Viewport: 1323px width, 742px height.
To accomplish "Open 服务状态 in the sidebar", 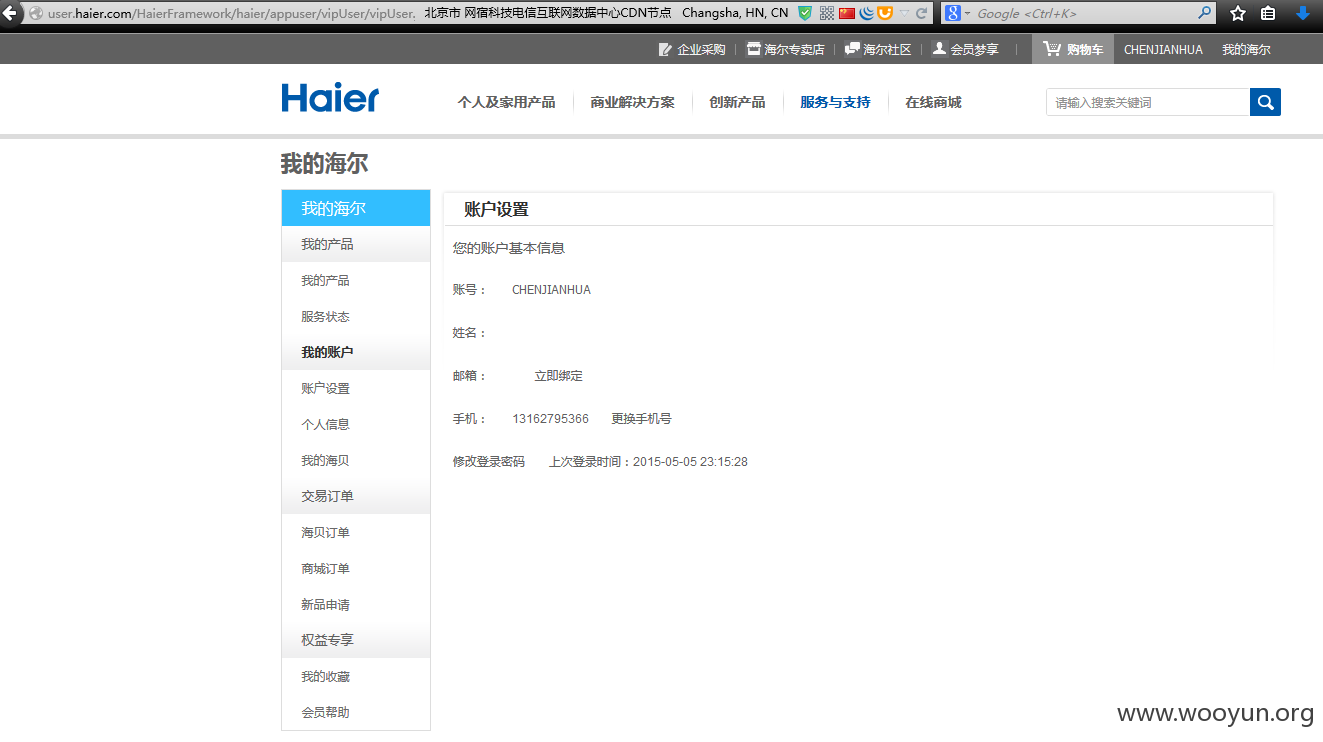I will [x=325, y=316].
